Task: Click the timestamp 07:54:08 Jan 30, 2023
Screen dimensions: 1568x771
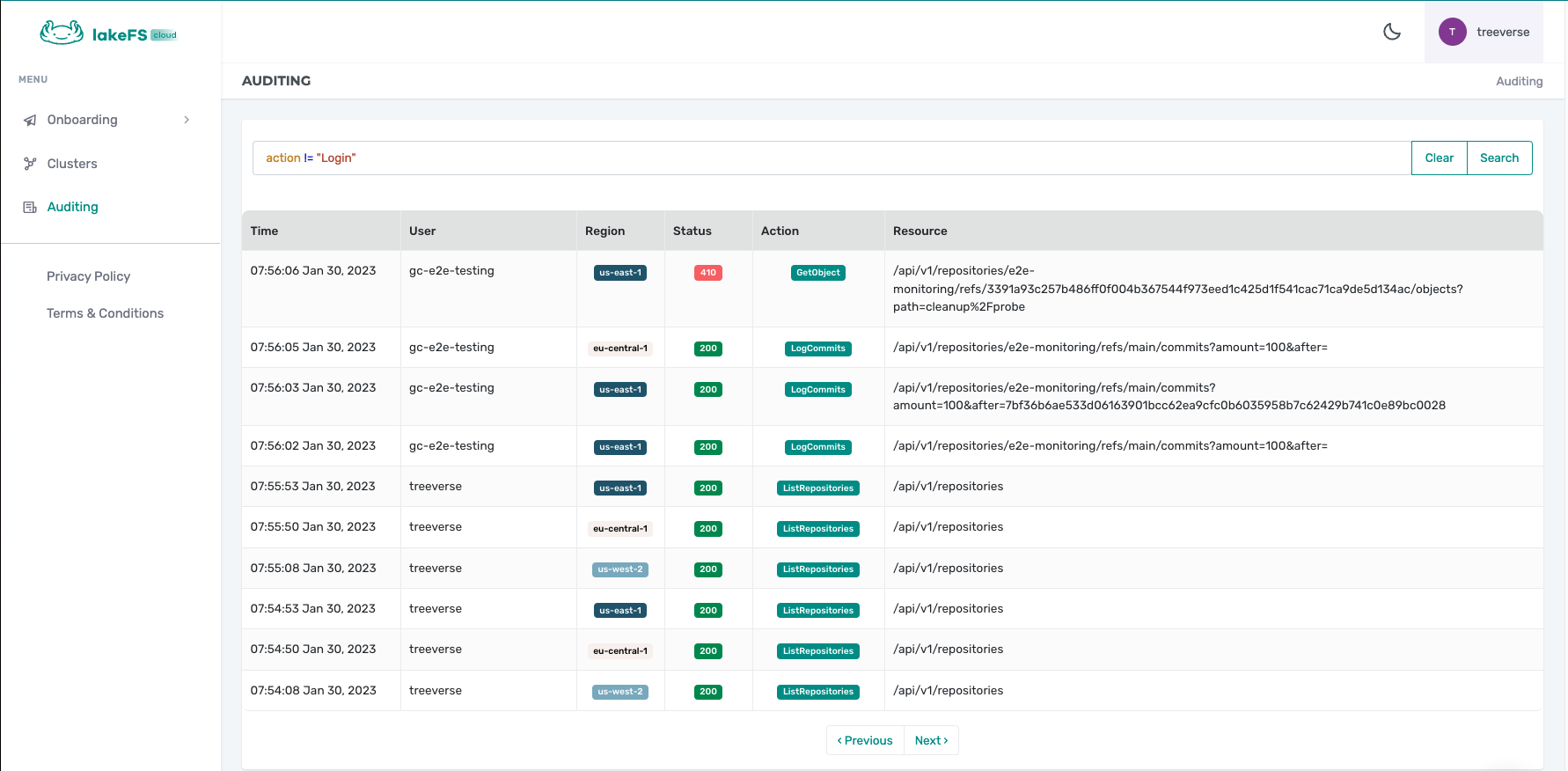Action: pos(313,690)
